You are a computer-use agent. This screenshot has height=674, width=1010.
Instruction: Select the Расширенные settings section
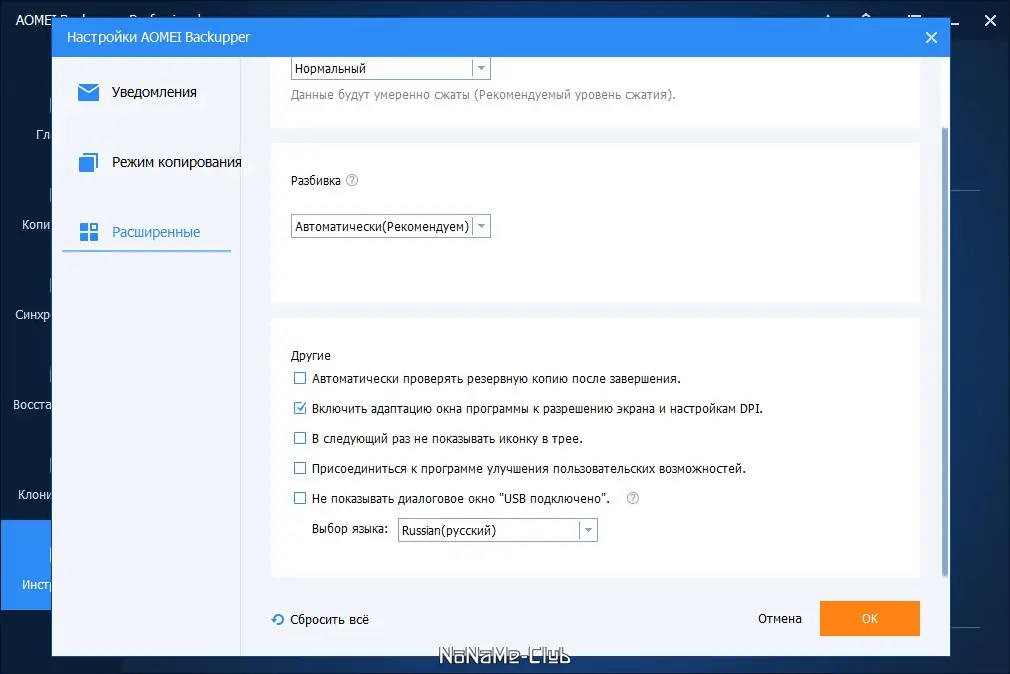pos(147,232)
